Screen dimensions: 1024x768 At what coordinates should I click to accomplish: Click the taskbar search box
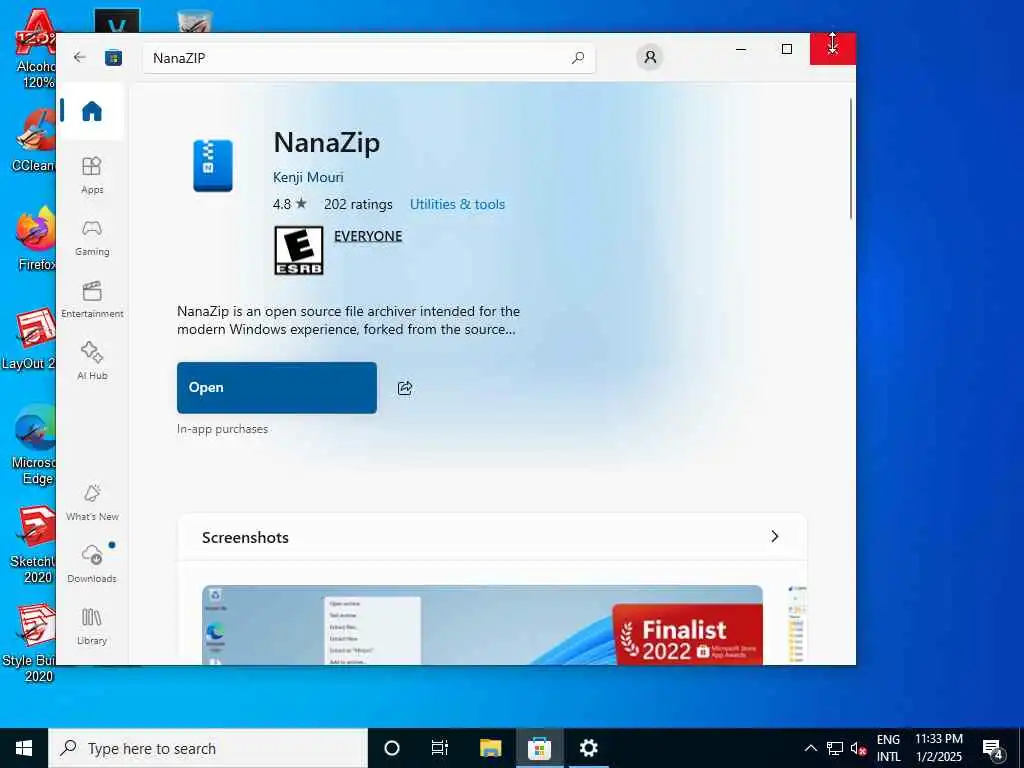pyautogui.click(x=208, y=748)
